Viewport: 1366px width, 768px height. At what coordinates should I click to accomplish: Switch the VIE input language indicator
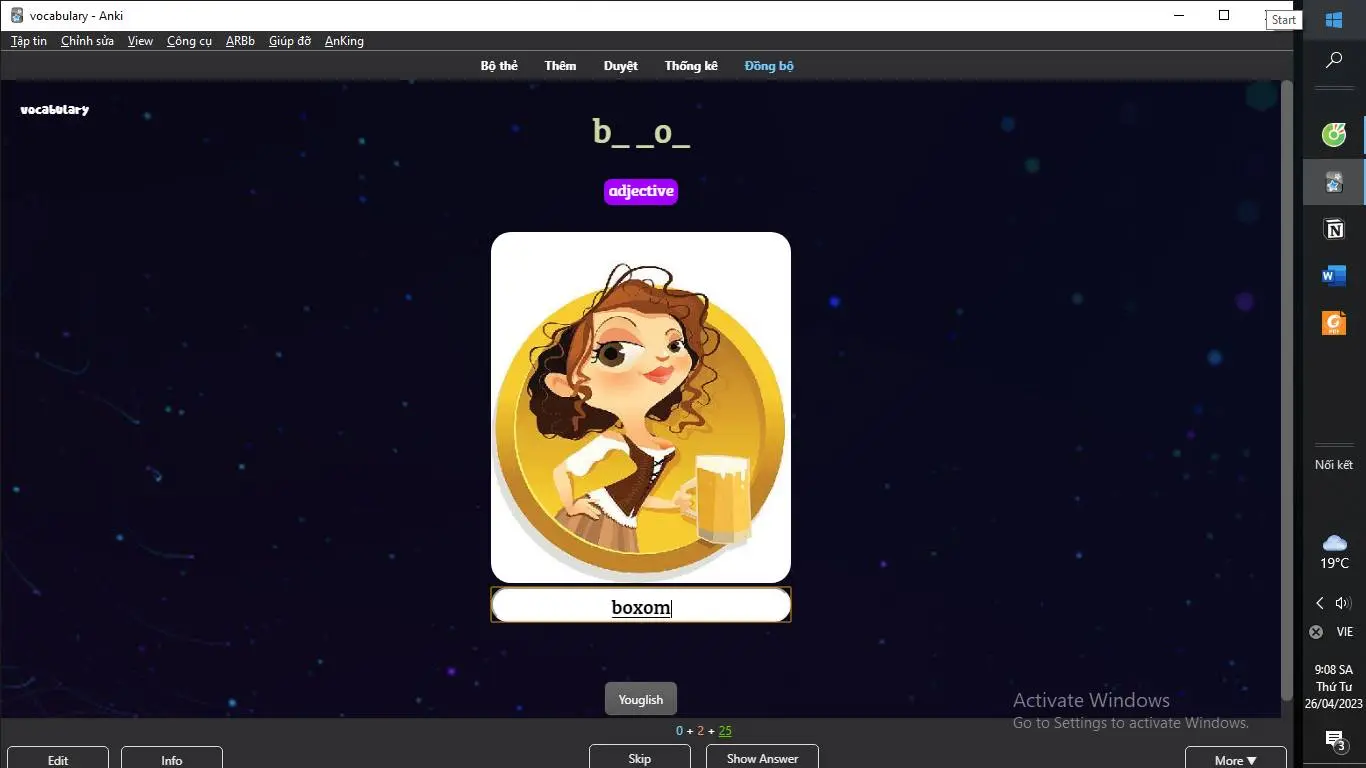[x=1344, y=632]
